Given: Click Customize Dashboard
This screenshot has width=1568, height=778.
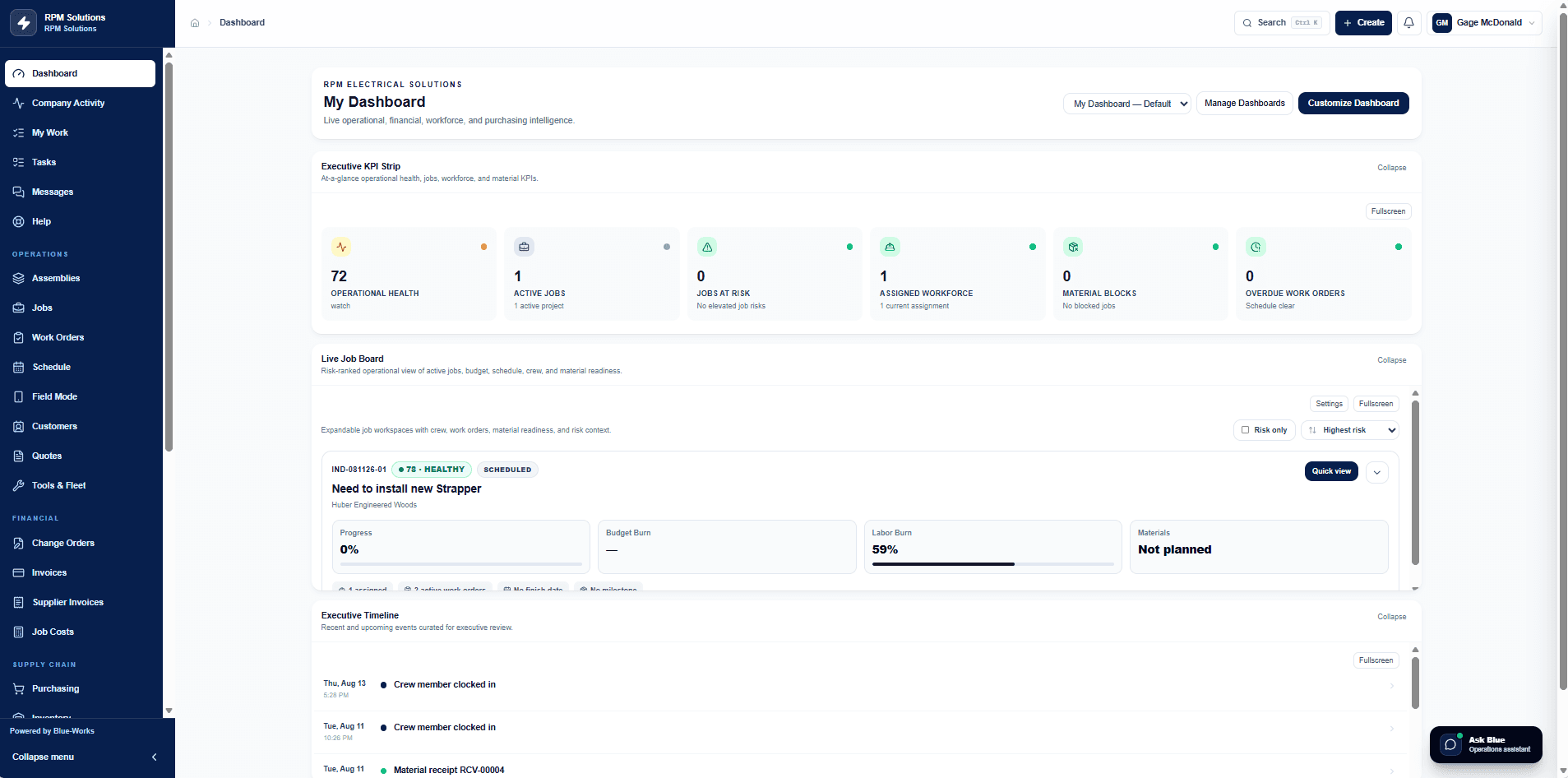Looking at the screenshot, I should click(x=1353, y=104).
